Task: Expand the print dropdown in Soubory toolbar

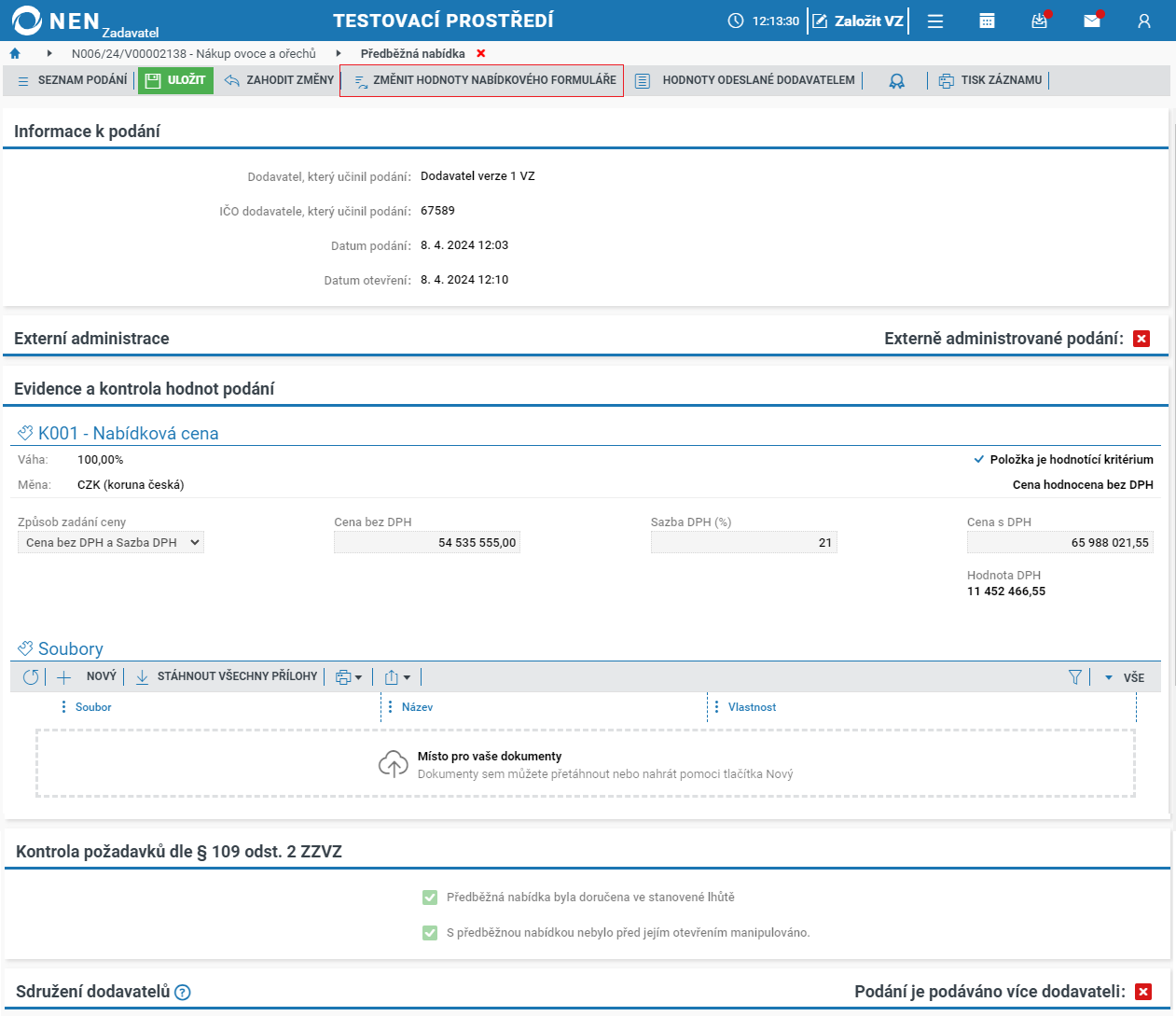Action: [349, 677]
